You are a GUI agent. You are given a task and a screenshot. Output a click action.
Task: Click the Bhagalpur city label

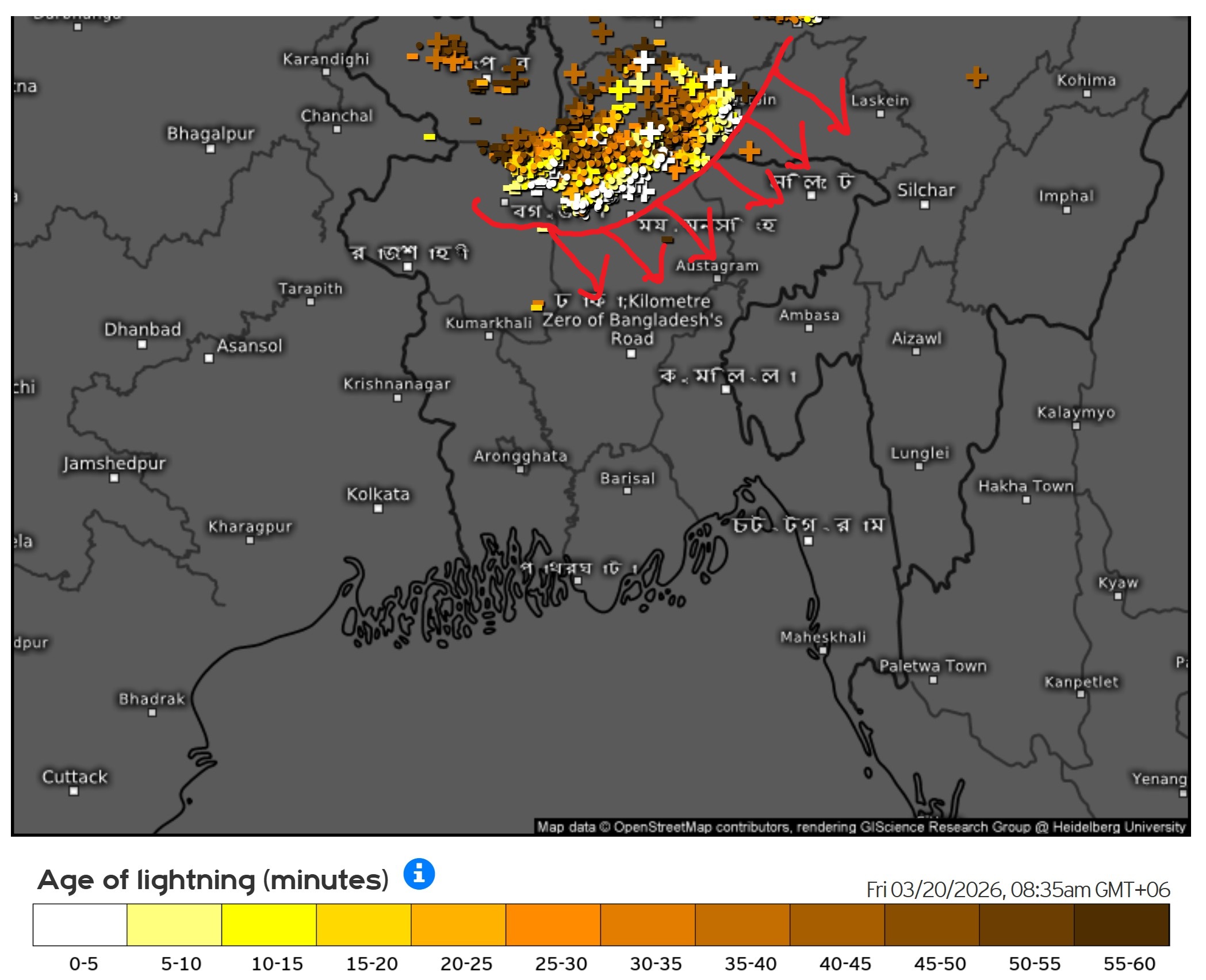pyautogui.click(x=210, y=133)
